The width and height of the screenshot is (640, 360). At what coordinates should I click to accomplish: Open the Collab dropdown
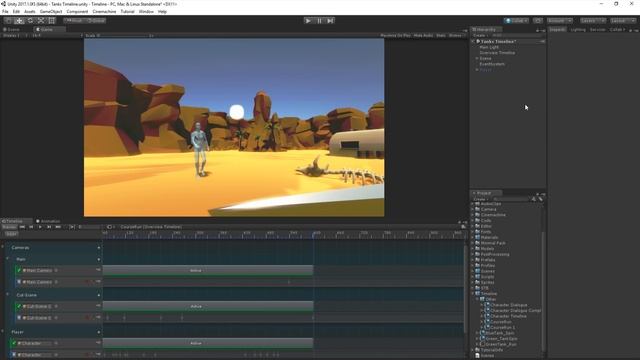[x=516, y=20]
